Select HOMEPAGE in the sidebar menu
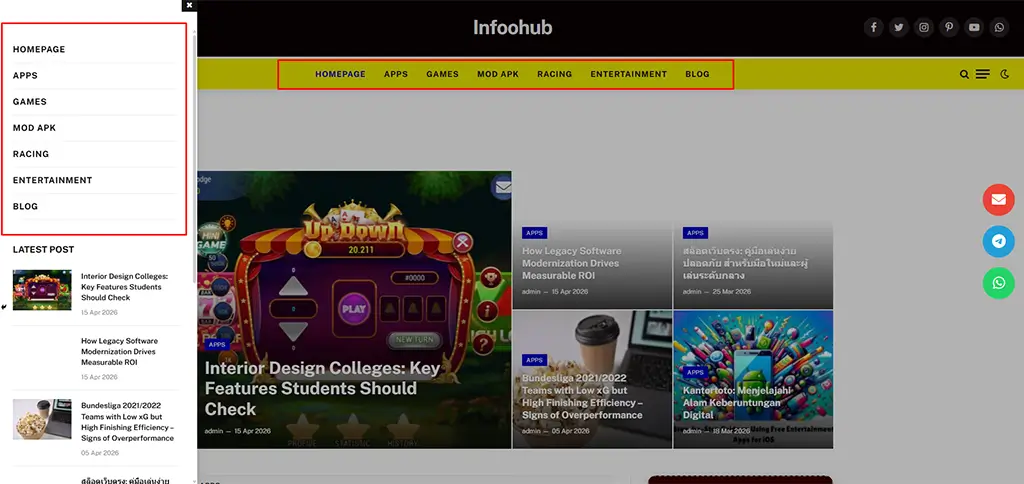Screen dimensions: 1024x484 click(x=39, y=50)
